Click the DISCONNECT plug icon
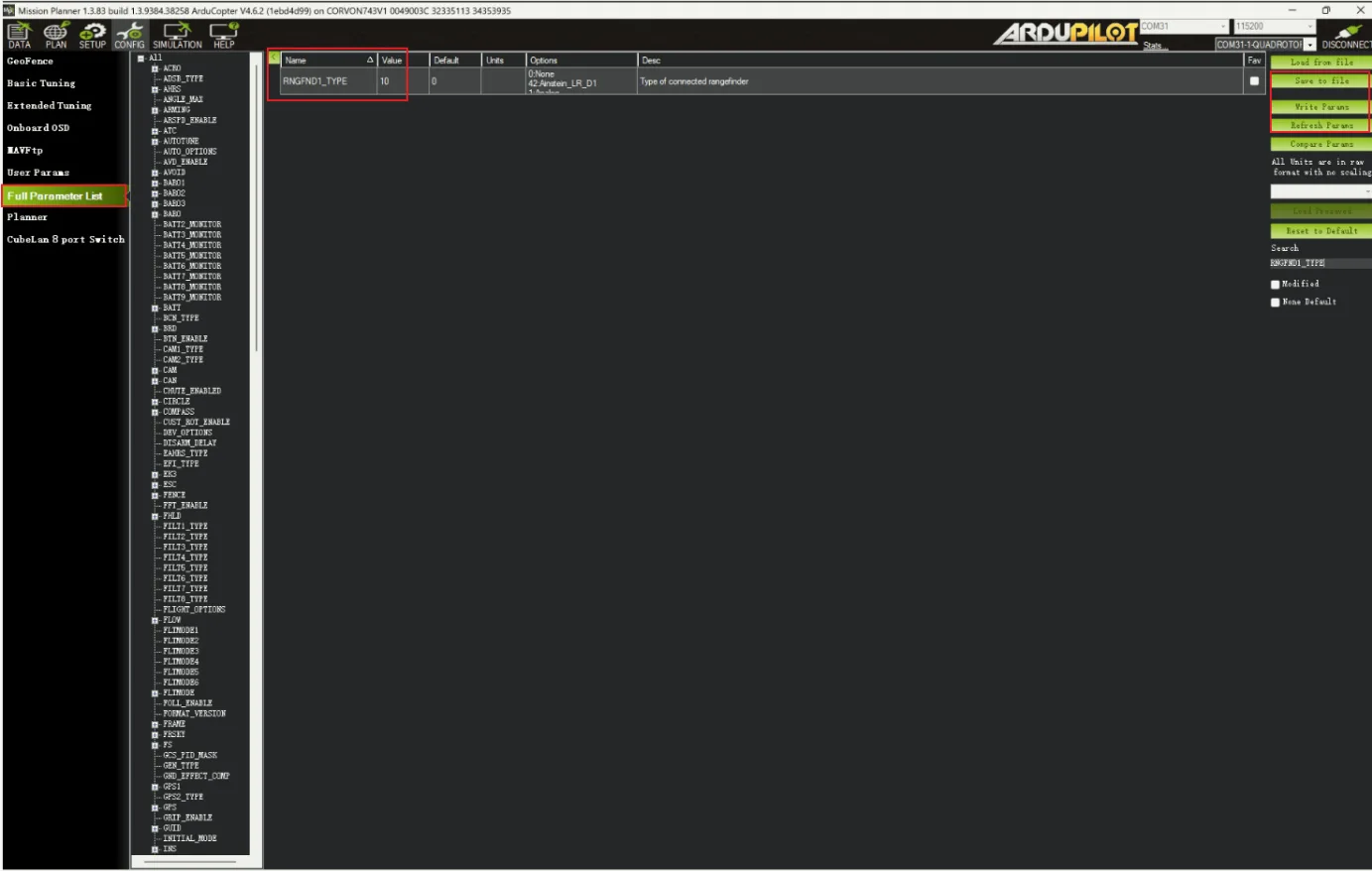The image size is (1372, 871). click(x=1346, y=37)
